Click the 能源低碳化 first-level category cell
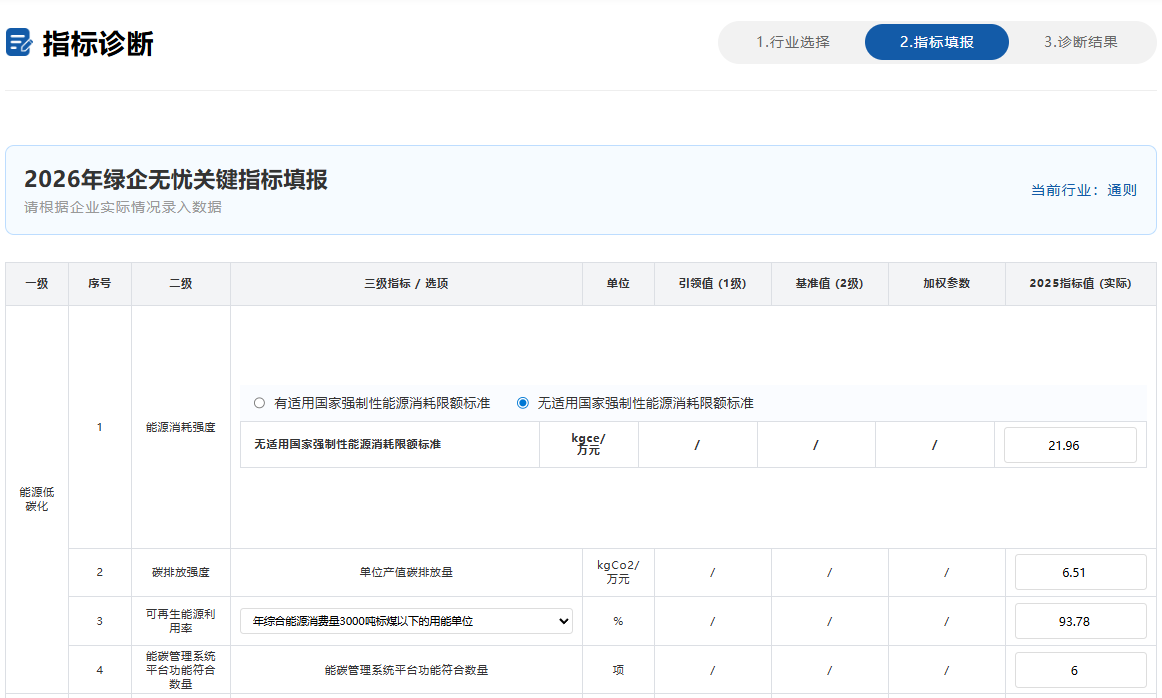Screen dimensions: 1162x698 point(37,499)
